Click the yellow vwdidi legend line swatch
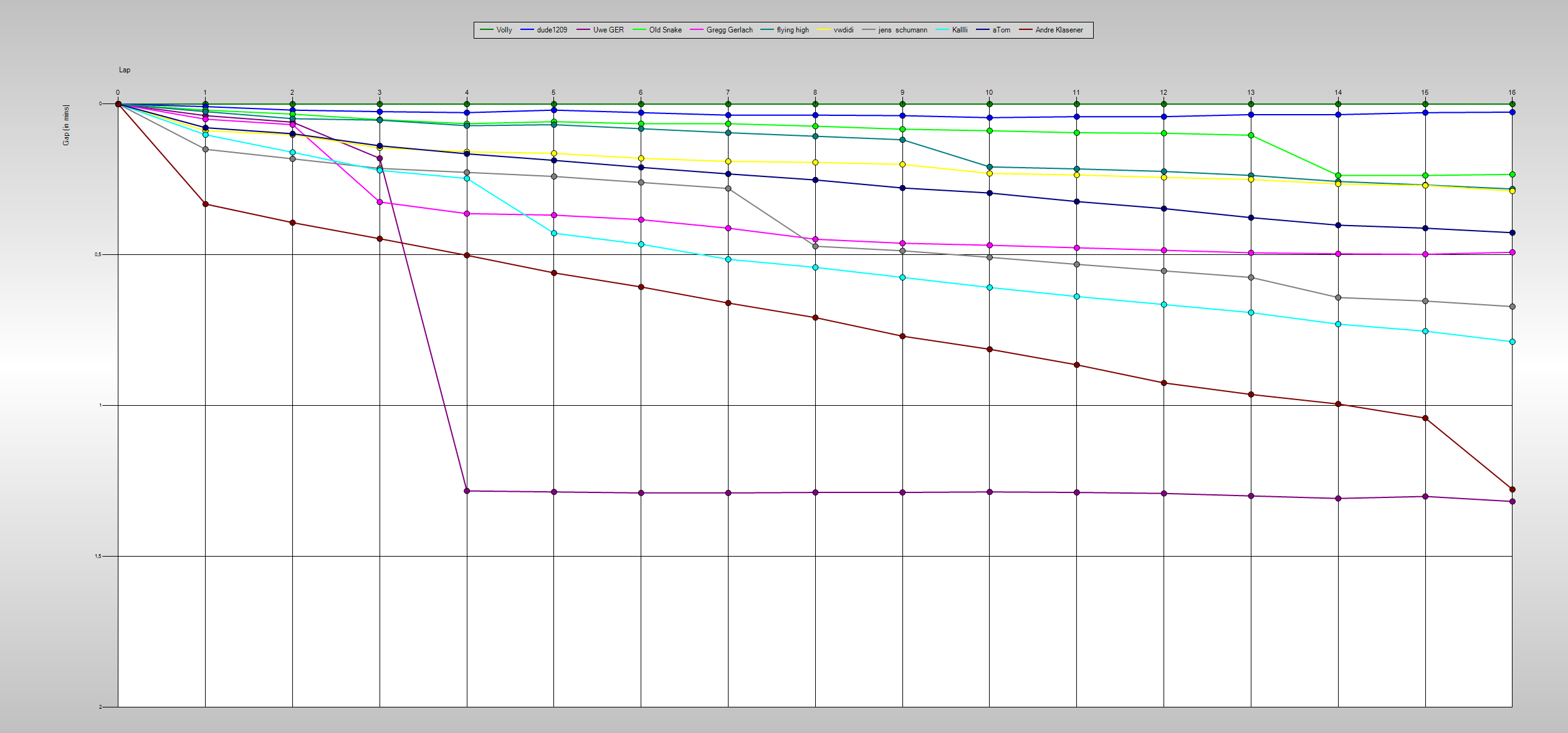 pyautogui.click(x=824, y=30)
